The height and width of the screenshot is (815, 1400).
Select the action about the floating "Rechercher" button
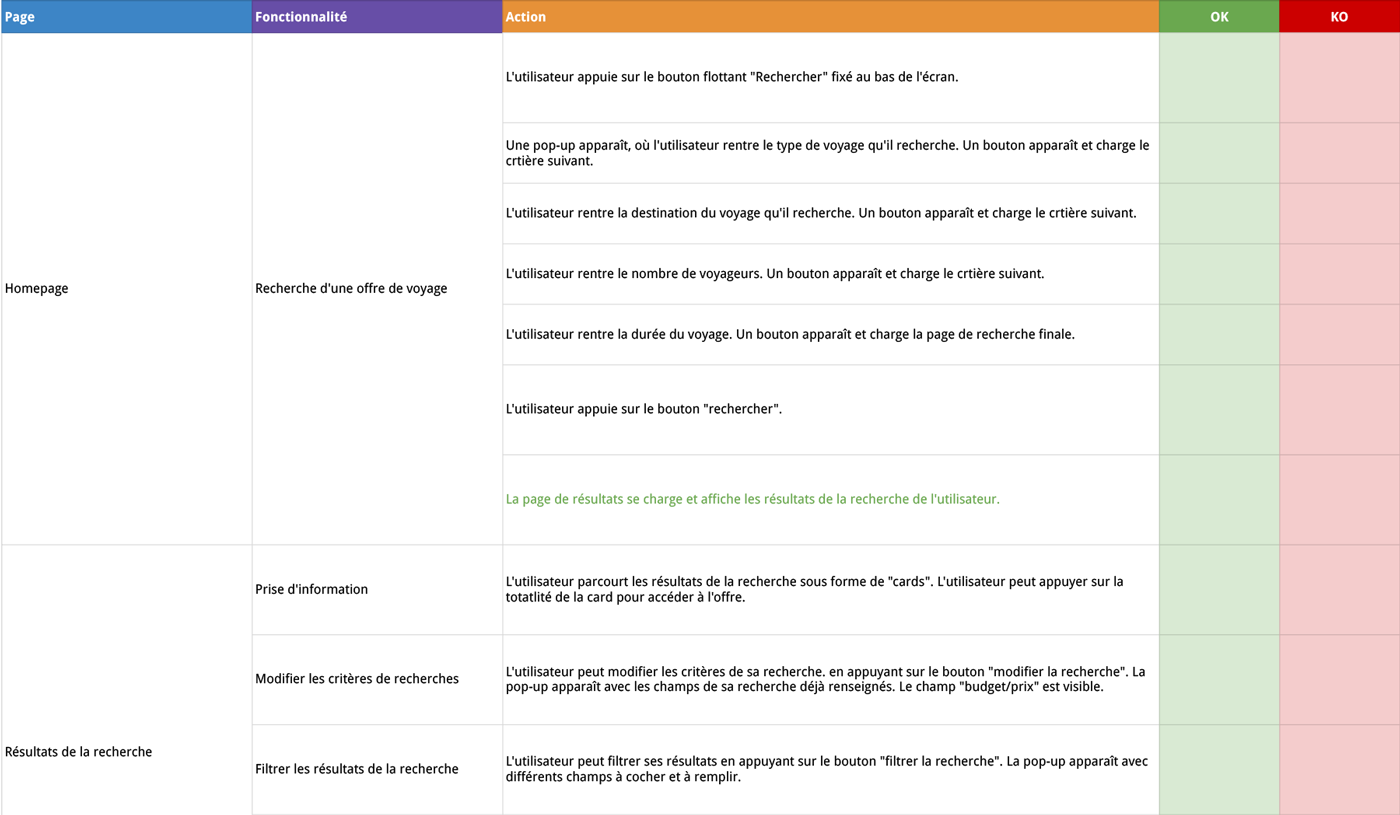point(831,78)
